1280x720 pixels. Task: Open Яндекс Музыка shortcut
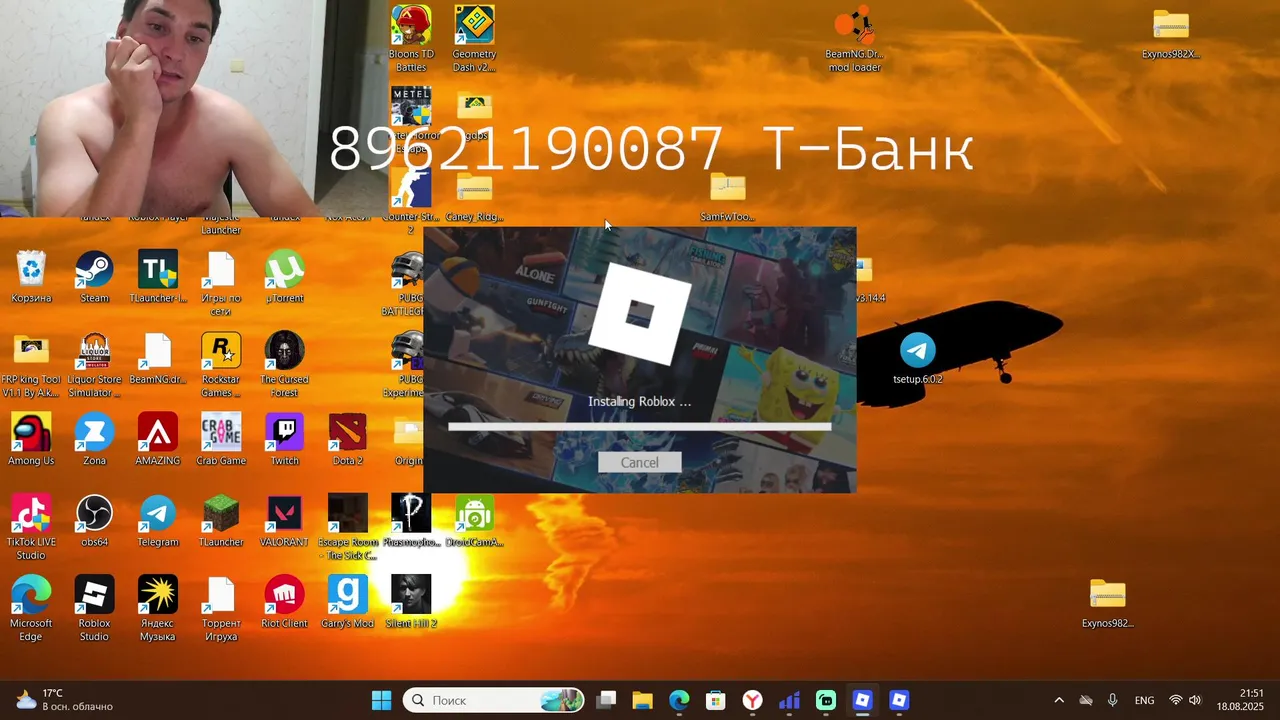(158, 609)
